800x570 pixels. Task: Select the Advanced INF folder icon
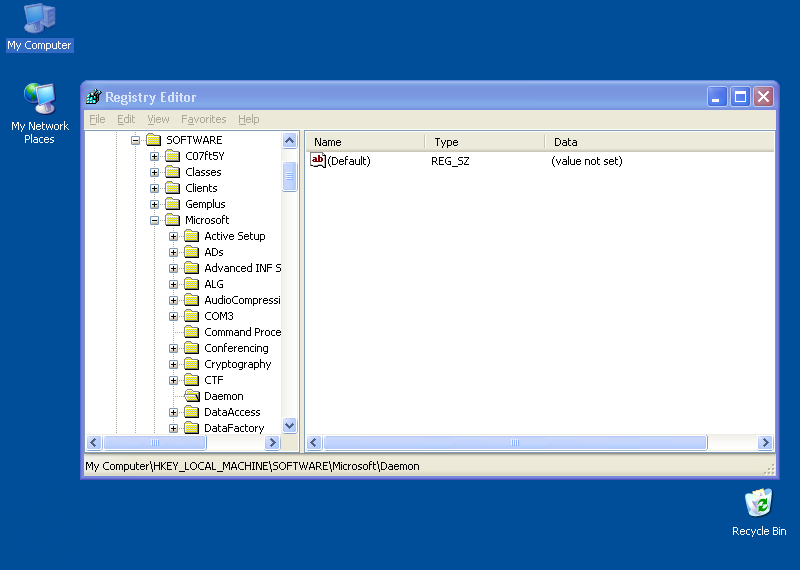click(192, 268)
